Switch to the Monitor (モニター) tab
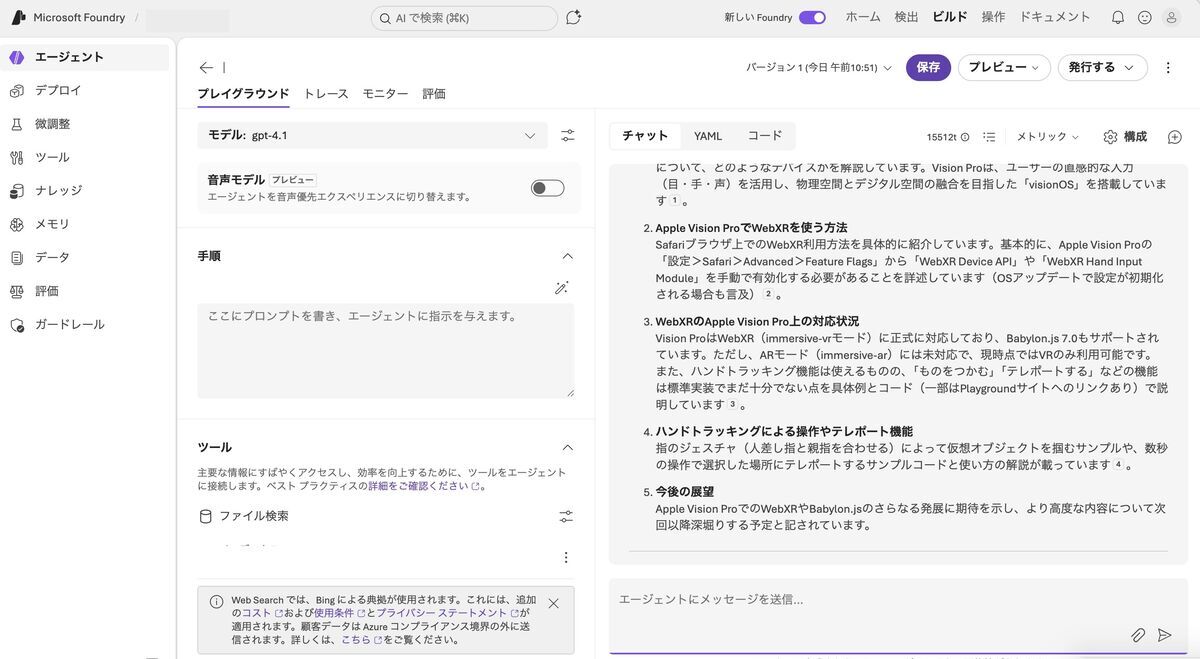The image size is (1200, 659). point(385,94)
